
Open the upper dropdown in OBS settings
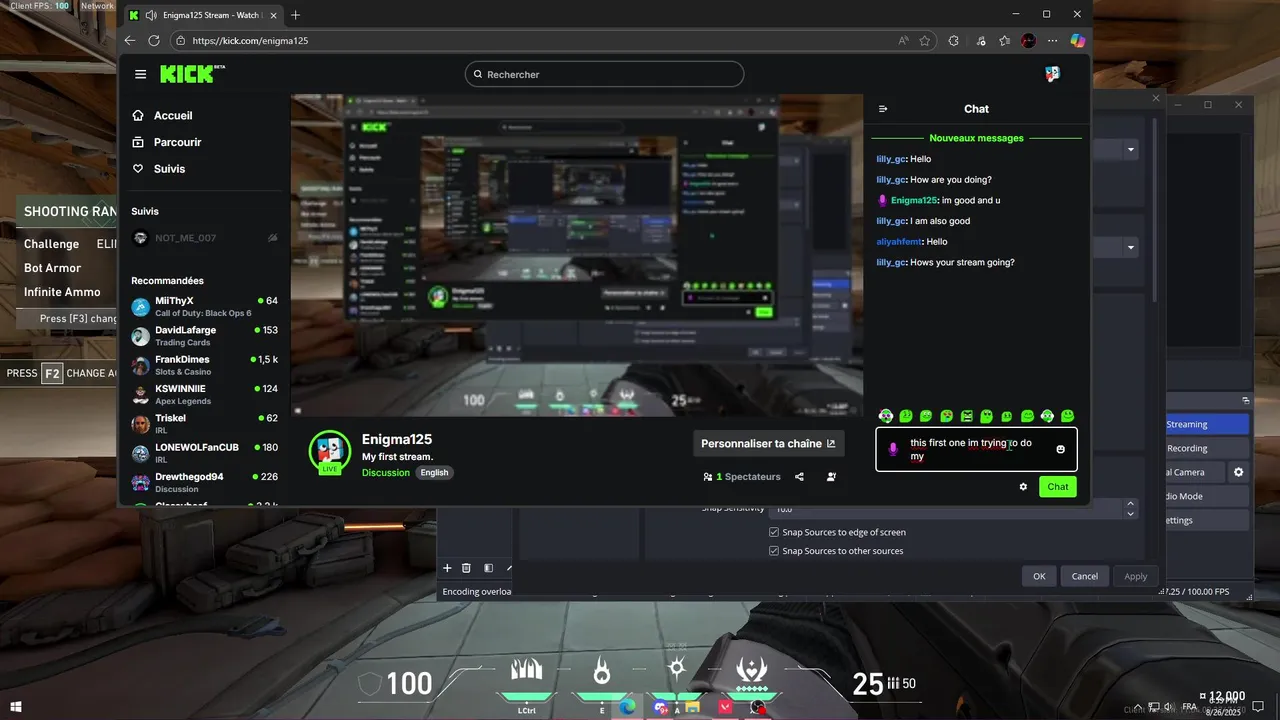[x=1131, y=150]
